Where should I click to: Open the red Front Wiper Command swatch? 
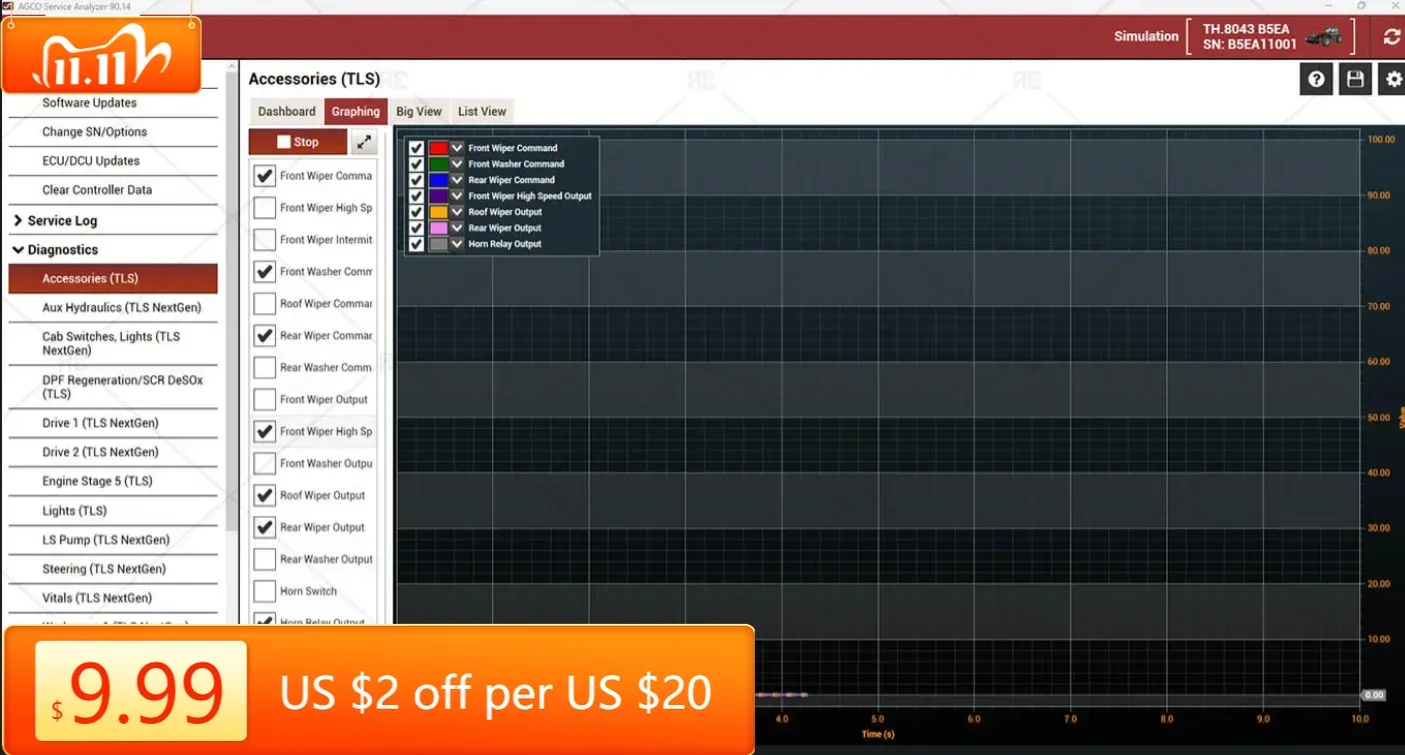tap(438, 148)
